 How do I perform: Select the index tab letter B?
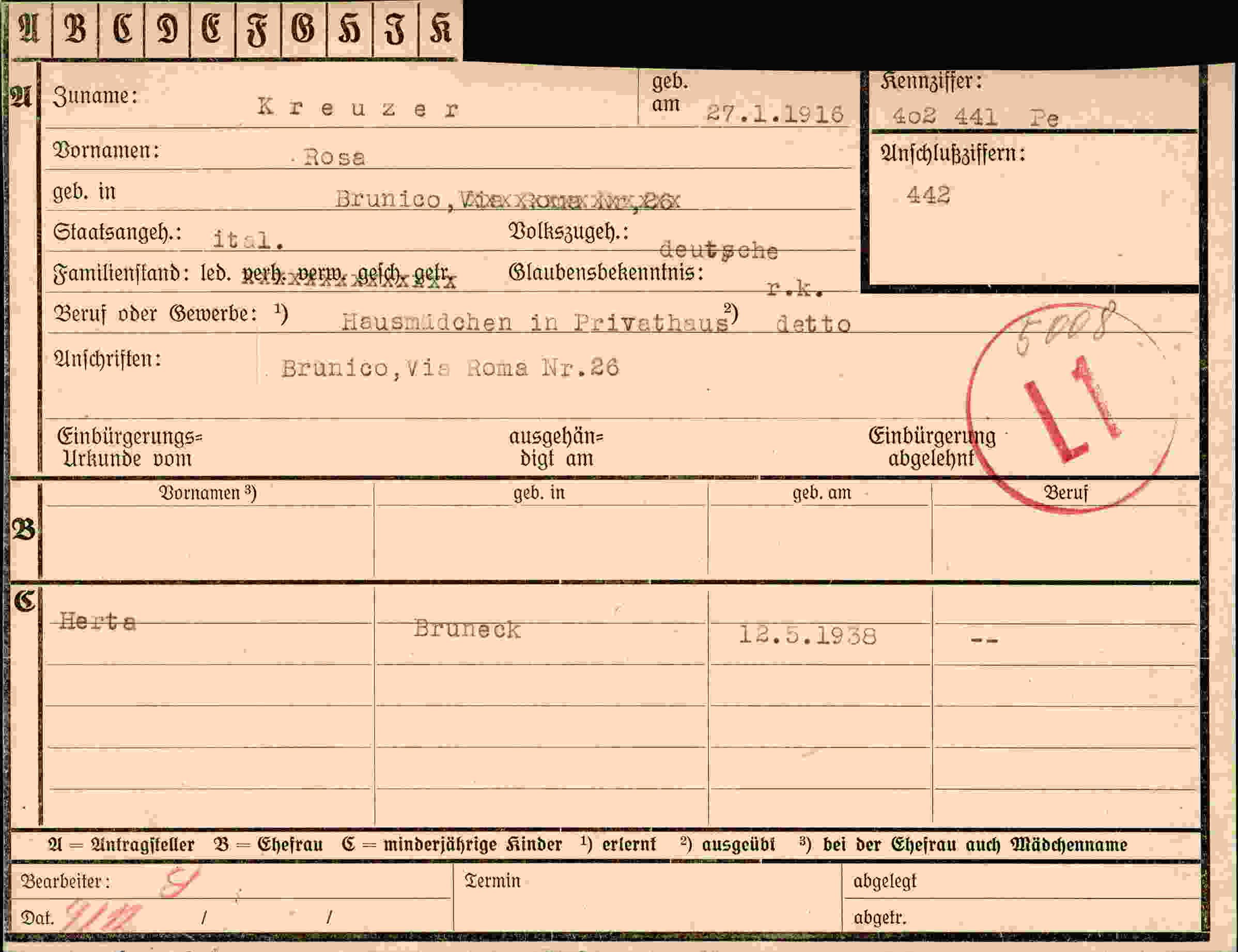(x=75, y=28)
